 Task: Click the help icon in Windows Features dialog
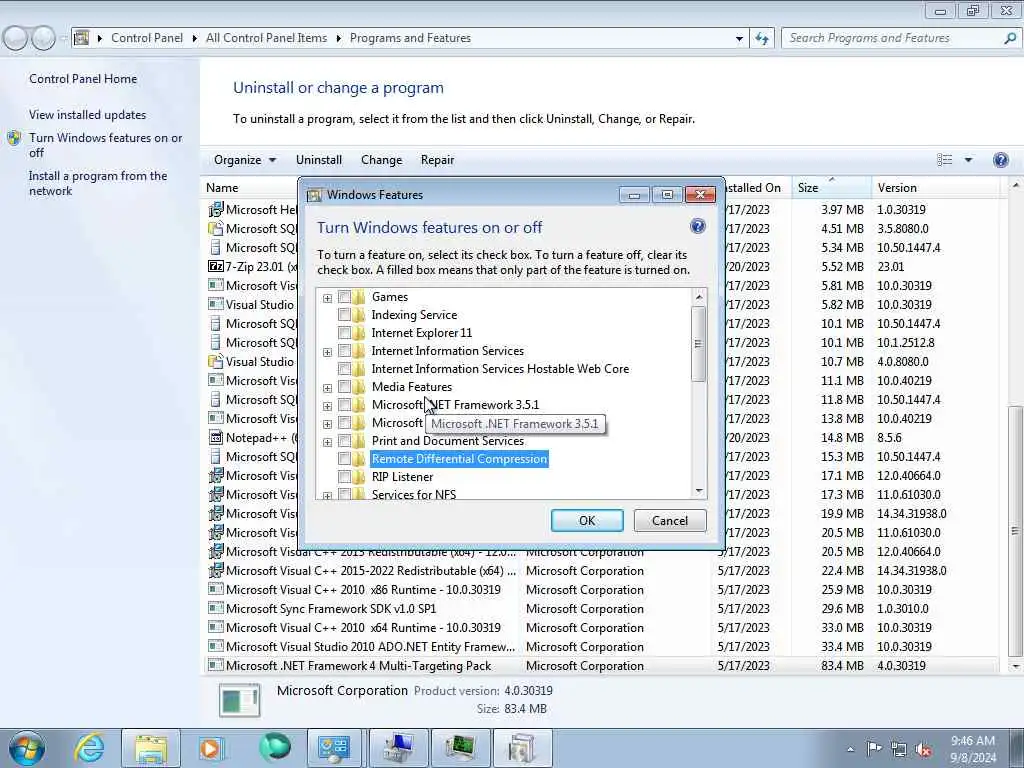697,226
